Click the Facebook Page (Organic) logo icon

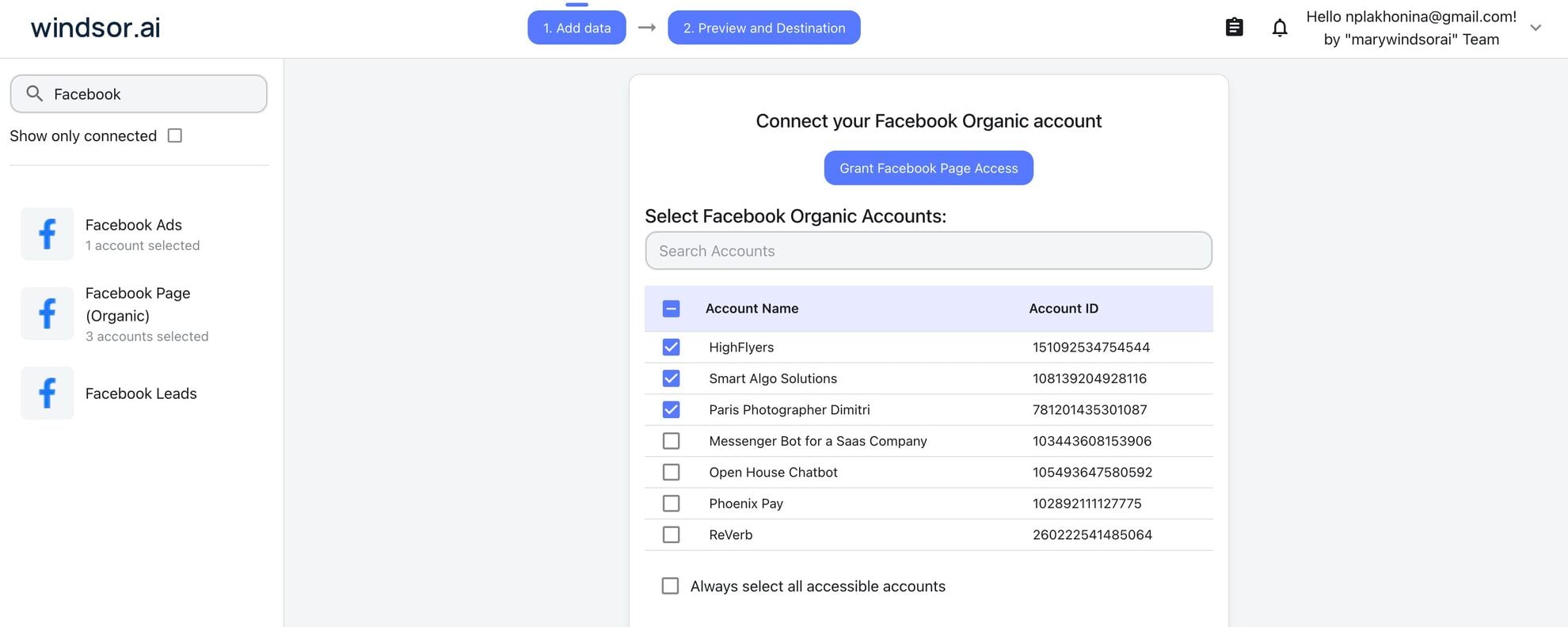(x=48, y=313)
